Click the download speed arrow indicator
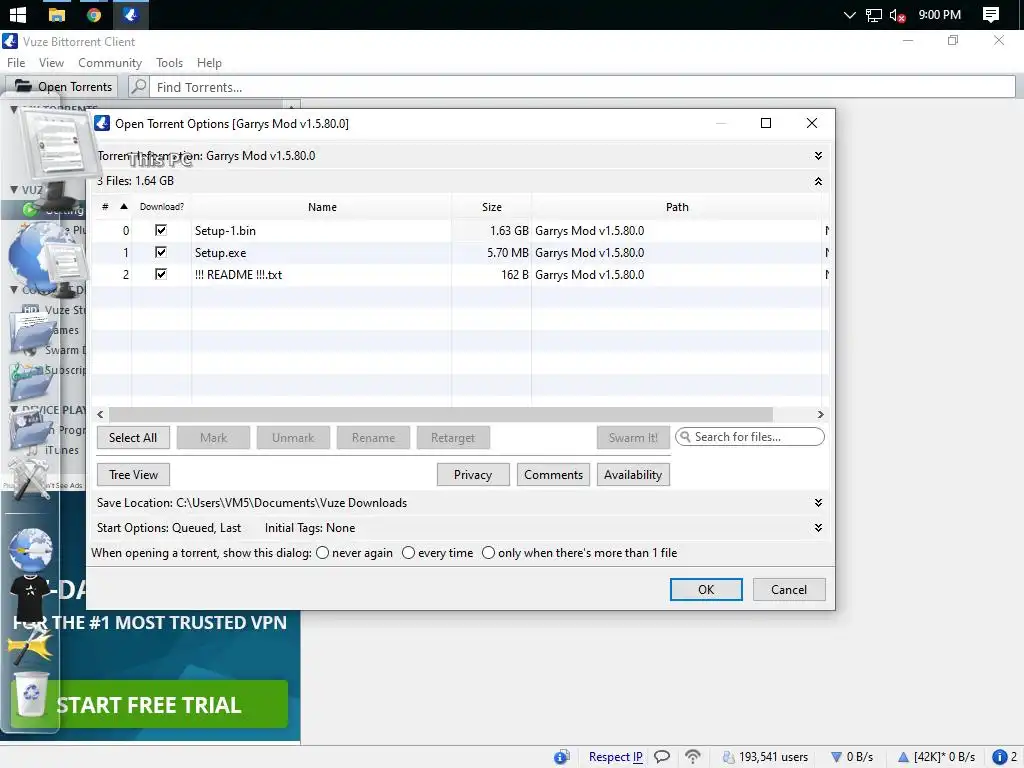This screenshot has height=768, width=1024. pyautogui.click(x=835, y=757)
